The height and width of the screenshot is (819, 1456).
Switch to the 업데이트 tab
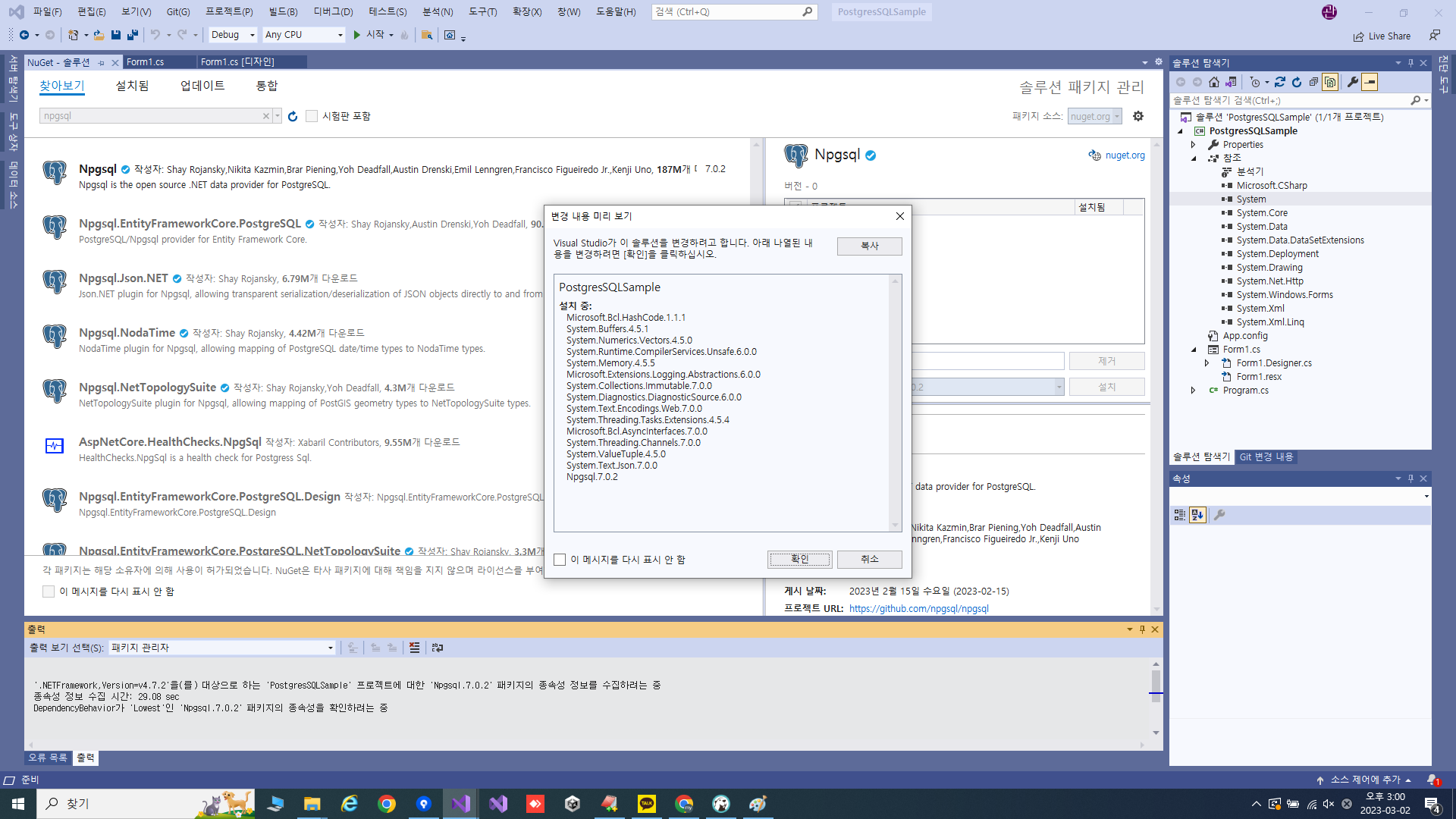click(x=202, y=86)
